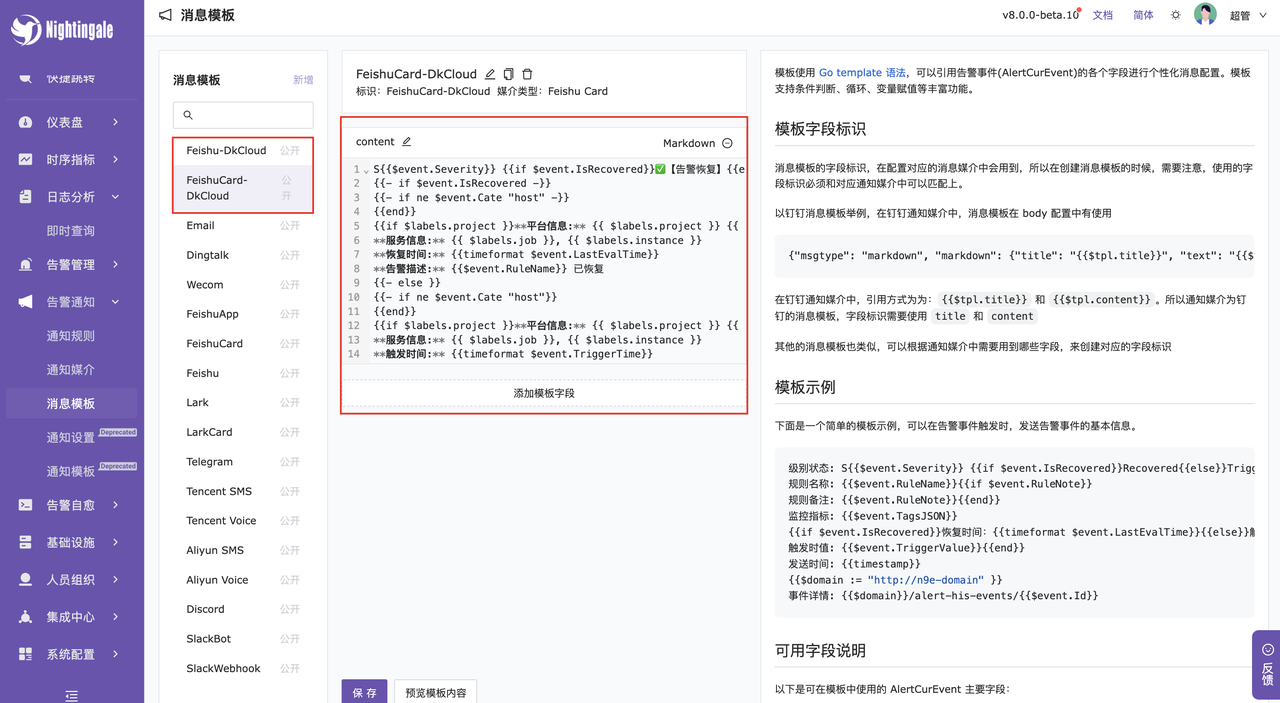Switch language via 简体 toggle

1143,15
